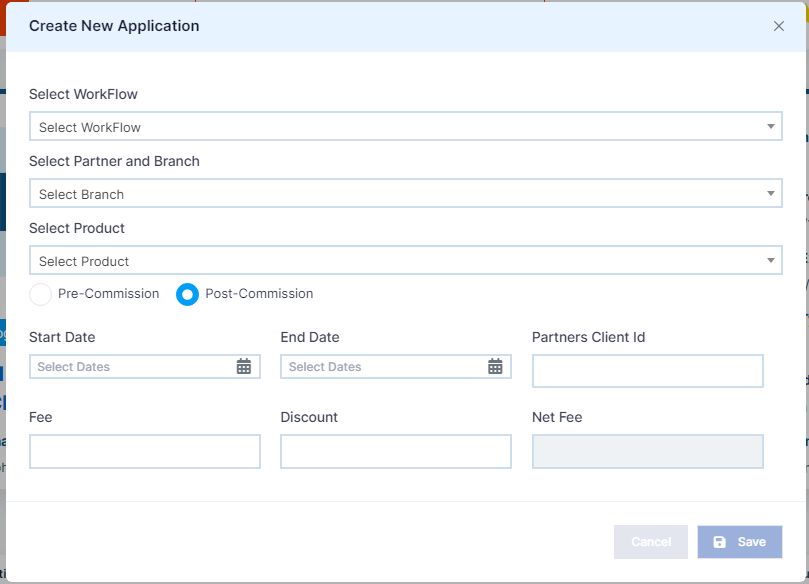
Task: Select the Pre-Commission radio option
Action: 40,294
